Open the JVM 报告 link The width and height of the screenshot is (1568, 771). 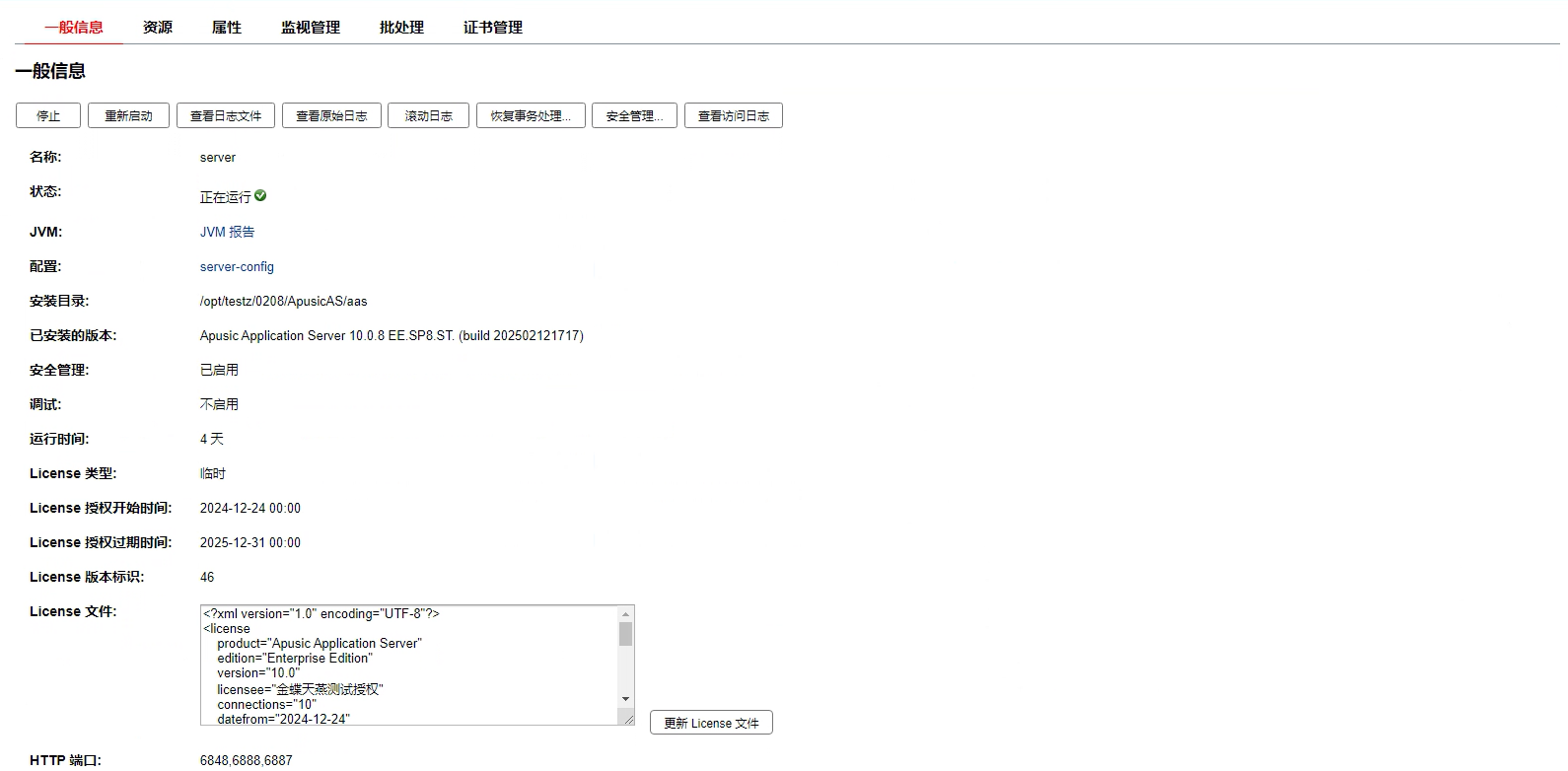click(227, 232)
